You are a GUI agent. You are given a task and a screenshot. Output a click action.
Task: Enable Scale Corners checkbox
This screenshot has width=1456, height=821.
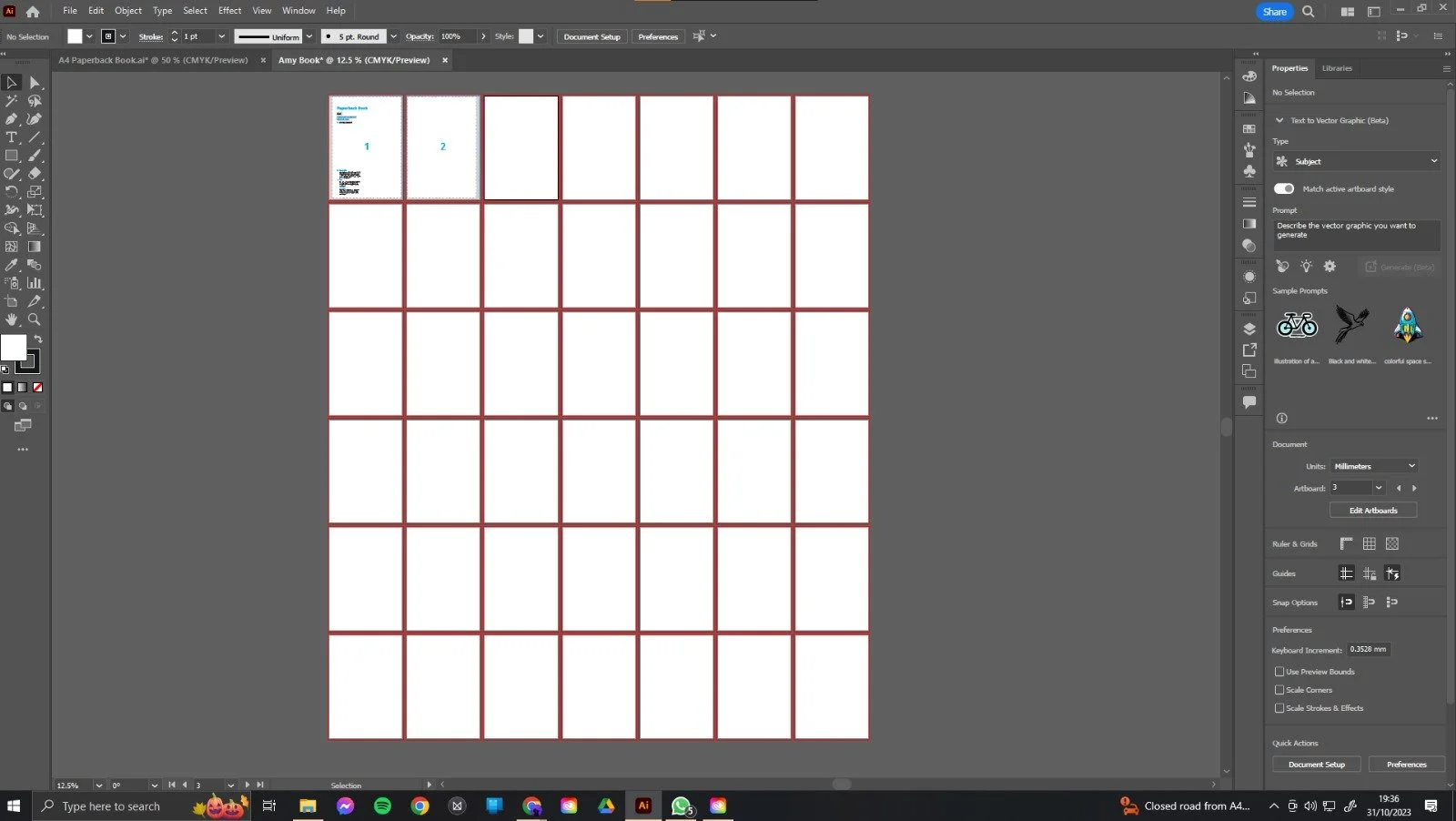1279,690
